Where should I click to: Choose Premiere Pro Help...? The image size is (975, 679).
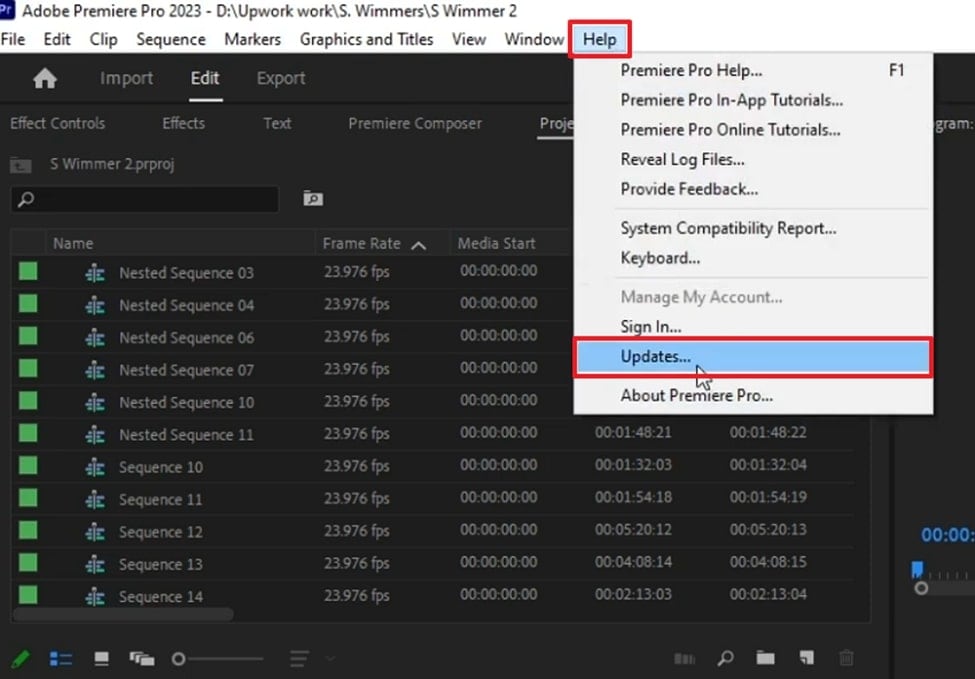click(752, 70)
